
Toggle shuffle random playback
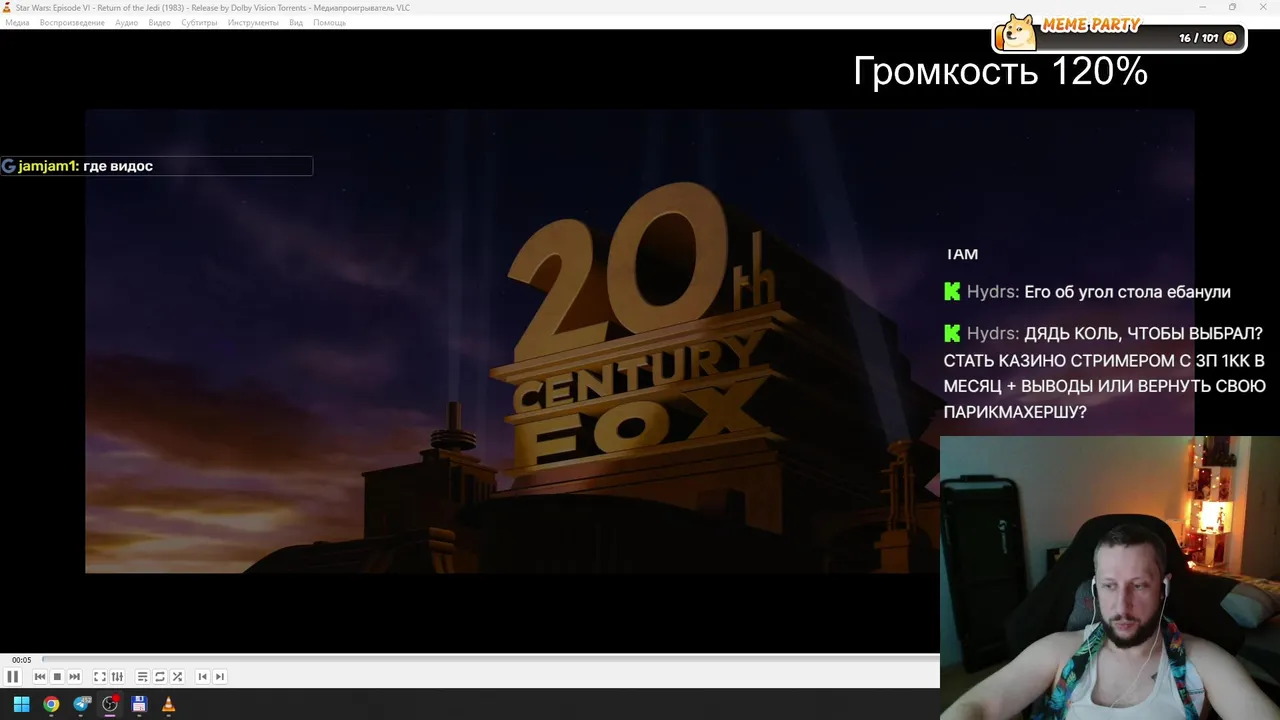(x=177, y=677)
